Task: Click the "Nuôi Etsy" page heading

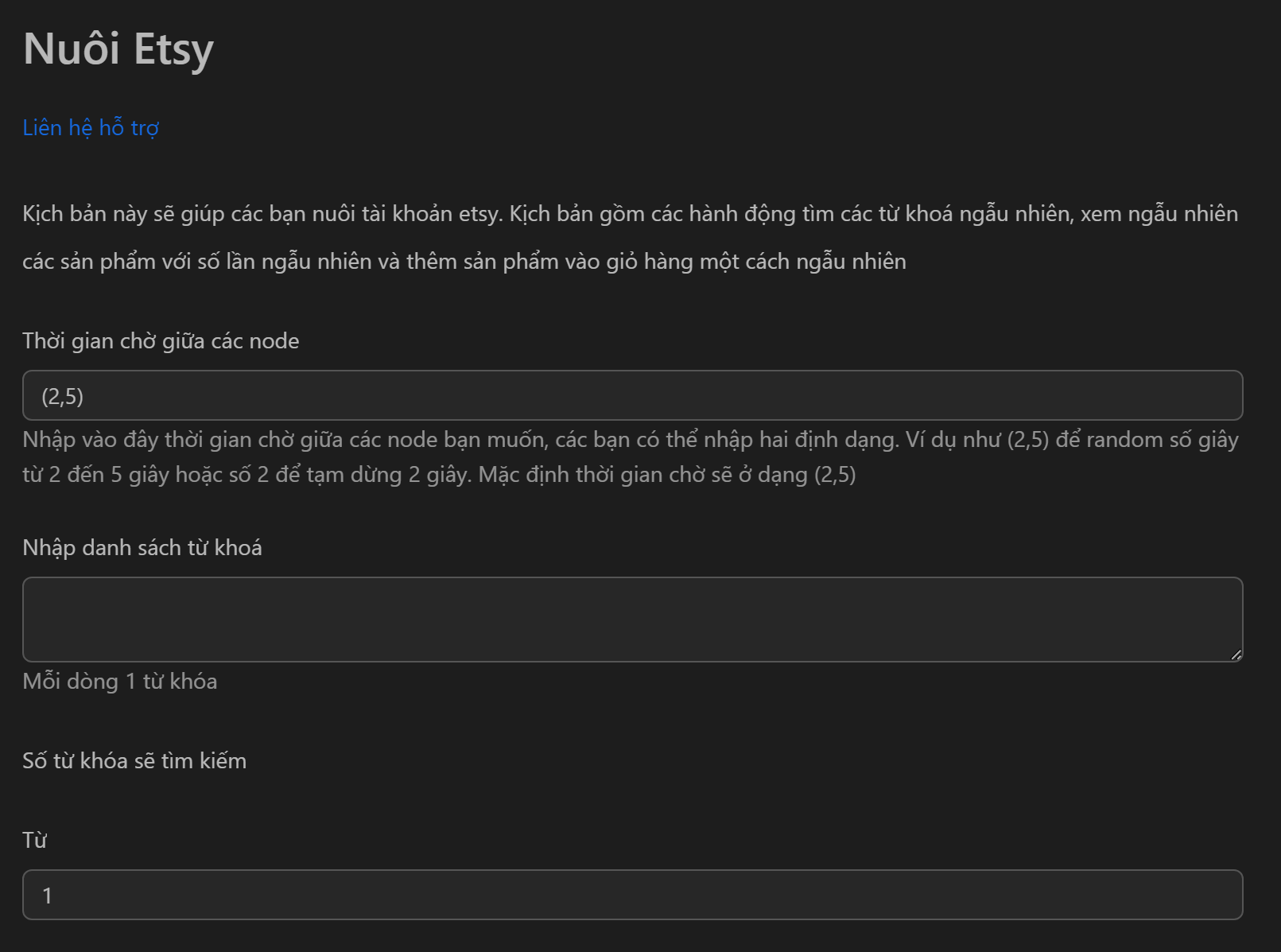Action: pyautogui.click(x=118, y=49)
